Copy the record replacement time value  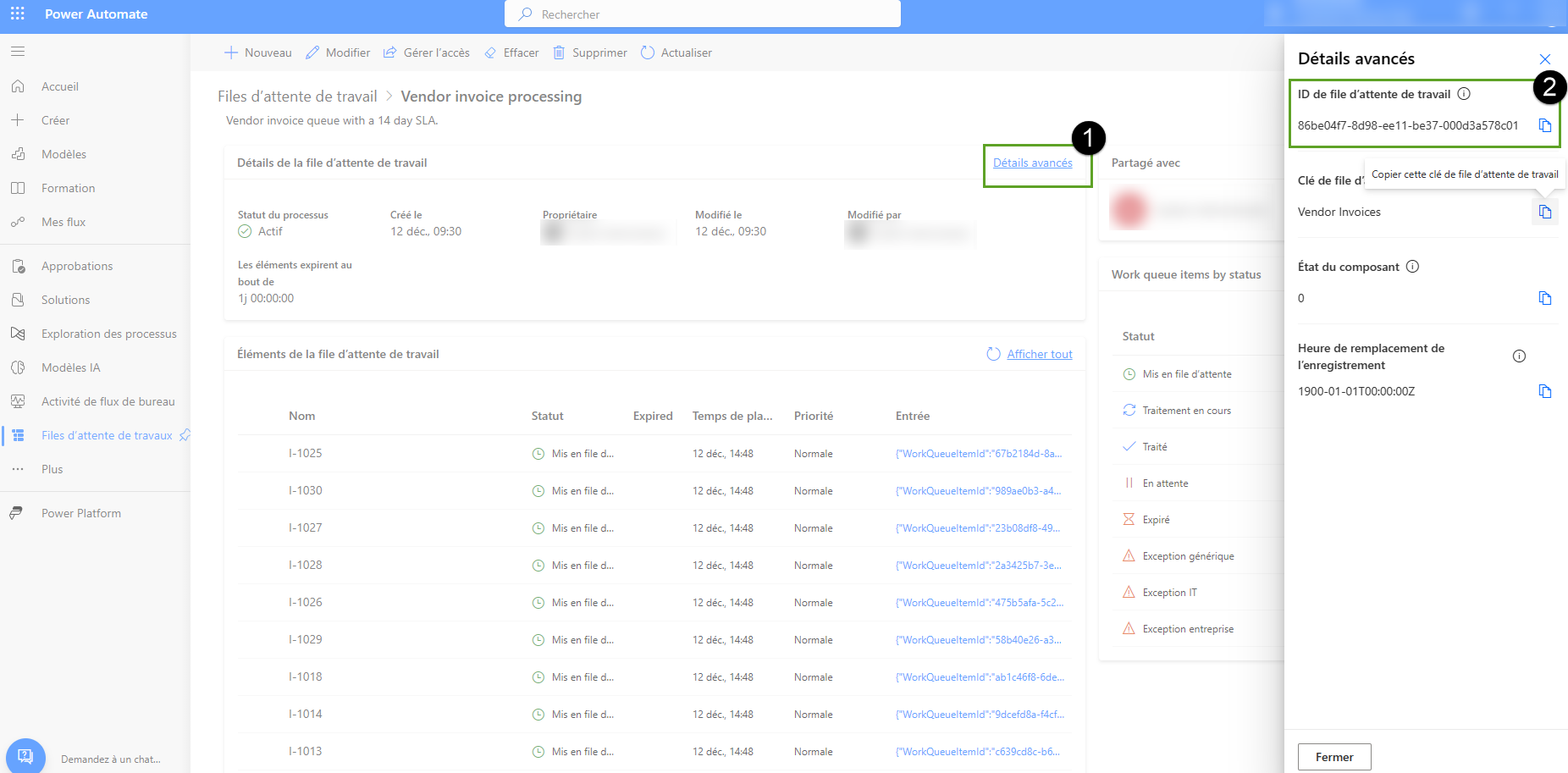[1545, 391]
